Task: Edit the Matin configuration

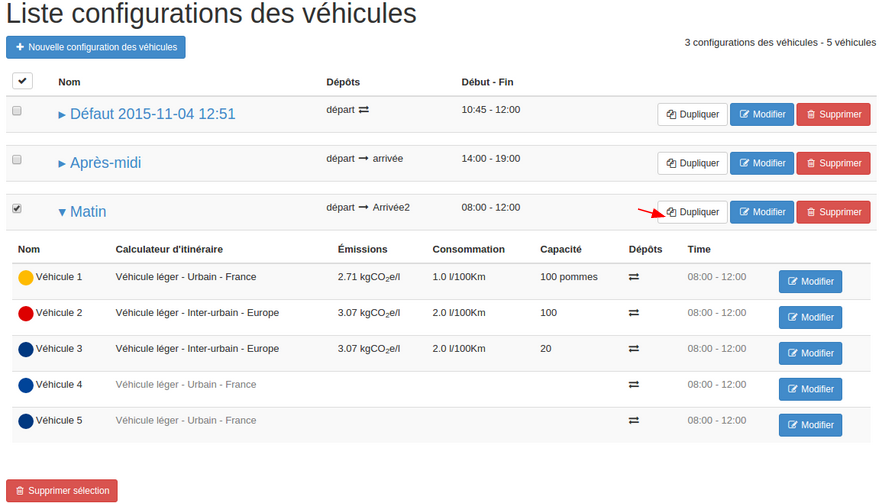Action: click(x=761, y=212)
